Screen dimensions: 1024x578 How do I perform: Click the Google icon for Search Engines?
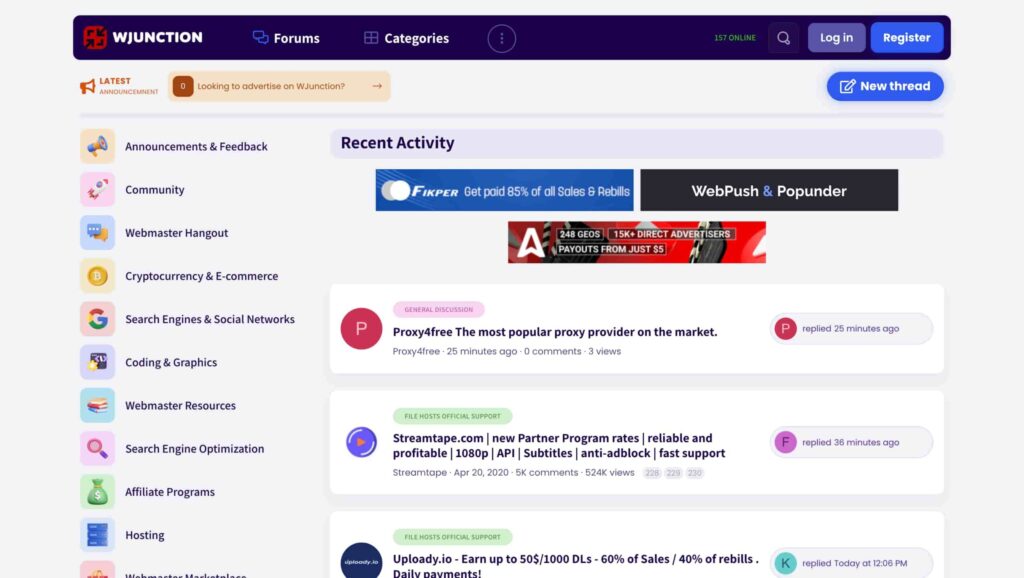[x=97, y=319]
